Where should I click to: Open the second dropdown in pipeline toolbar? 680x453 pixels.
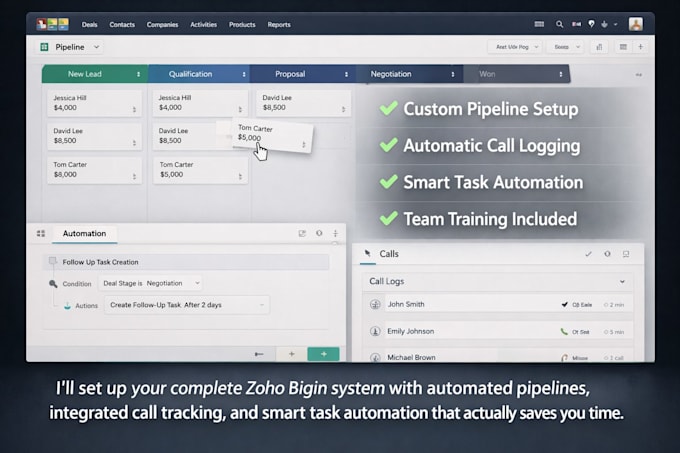click(566, 47)
